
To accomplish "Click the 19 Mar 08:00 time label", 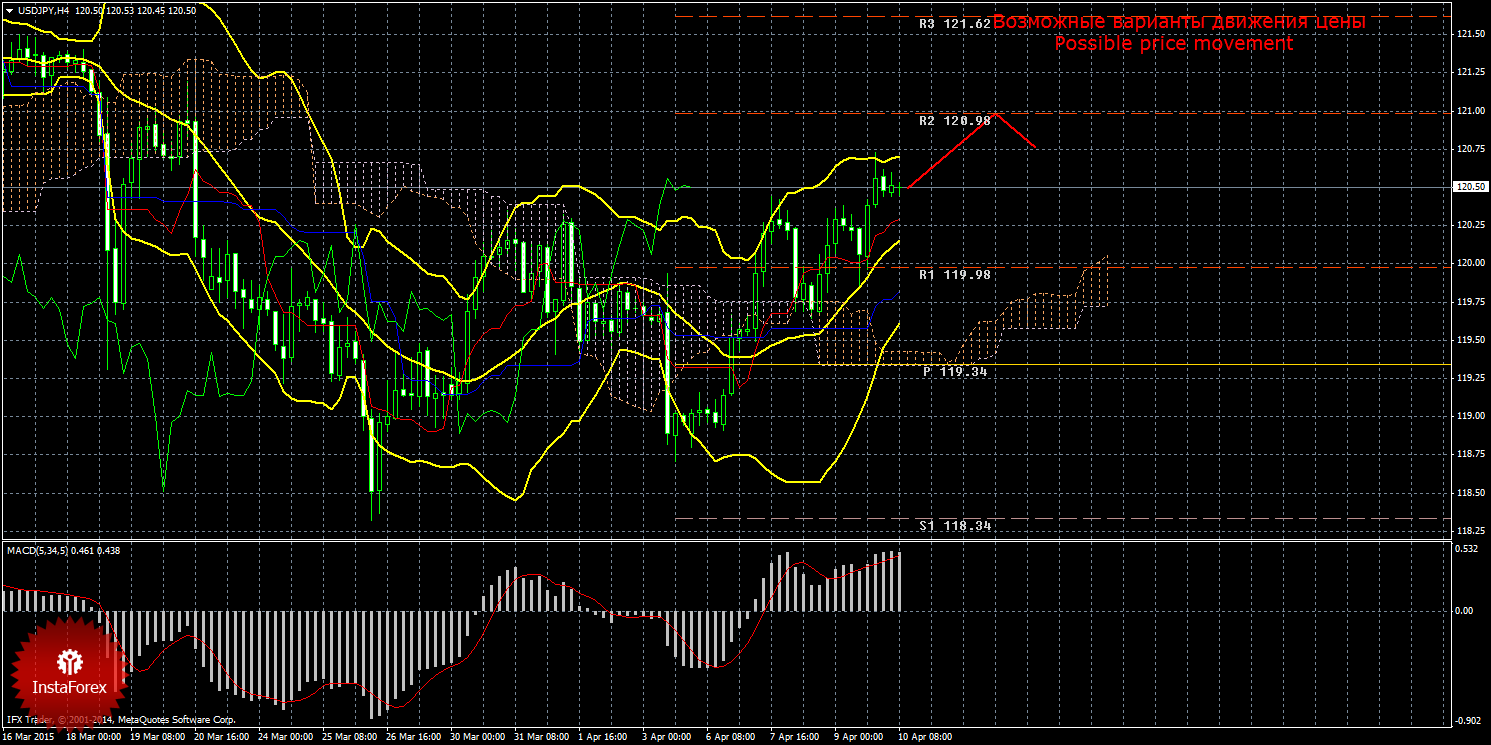I will pos(156,738).
